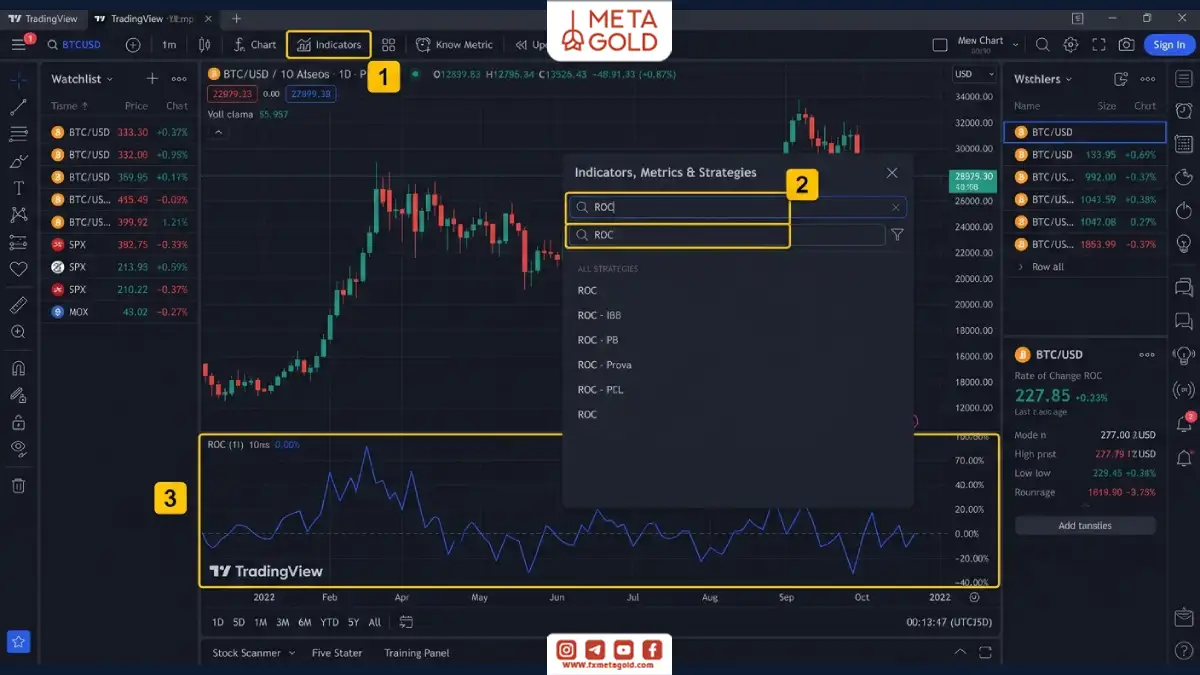This screenshot has height=675, width=1200.
Task: Expand the Row all section
Action: (1040, 267)
